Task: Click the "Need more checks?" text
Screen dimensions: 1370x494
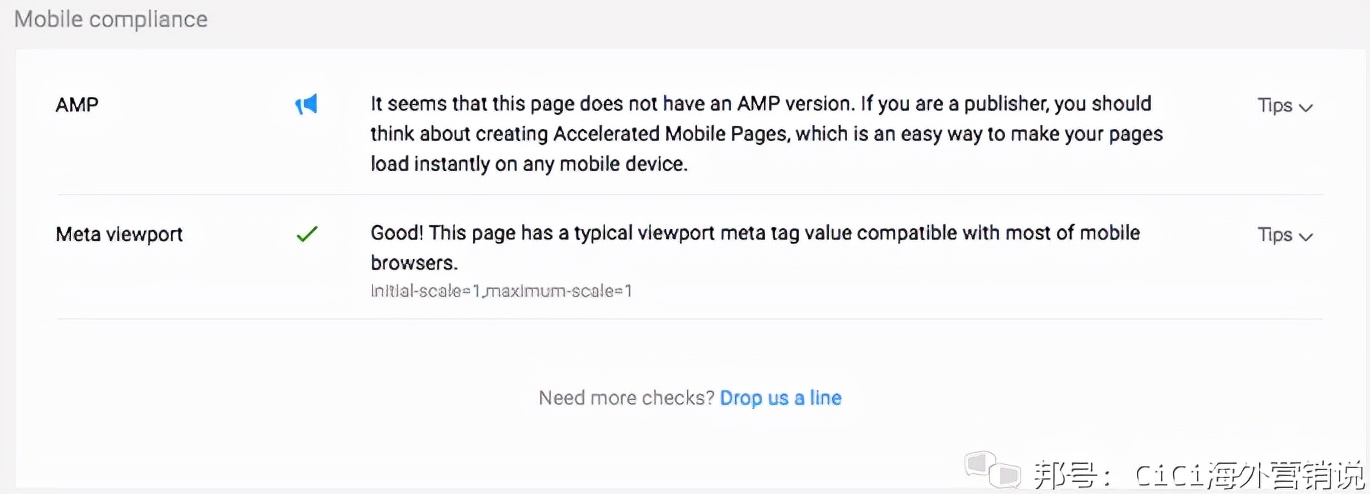Action: [626, 398]
